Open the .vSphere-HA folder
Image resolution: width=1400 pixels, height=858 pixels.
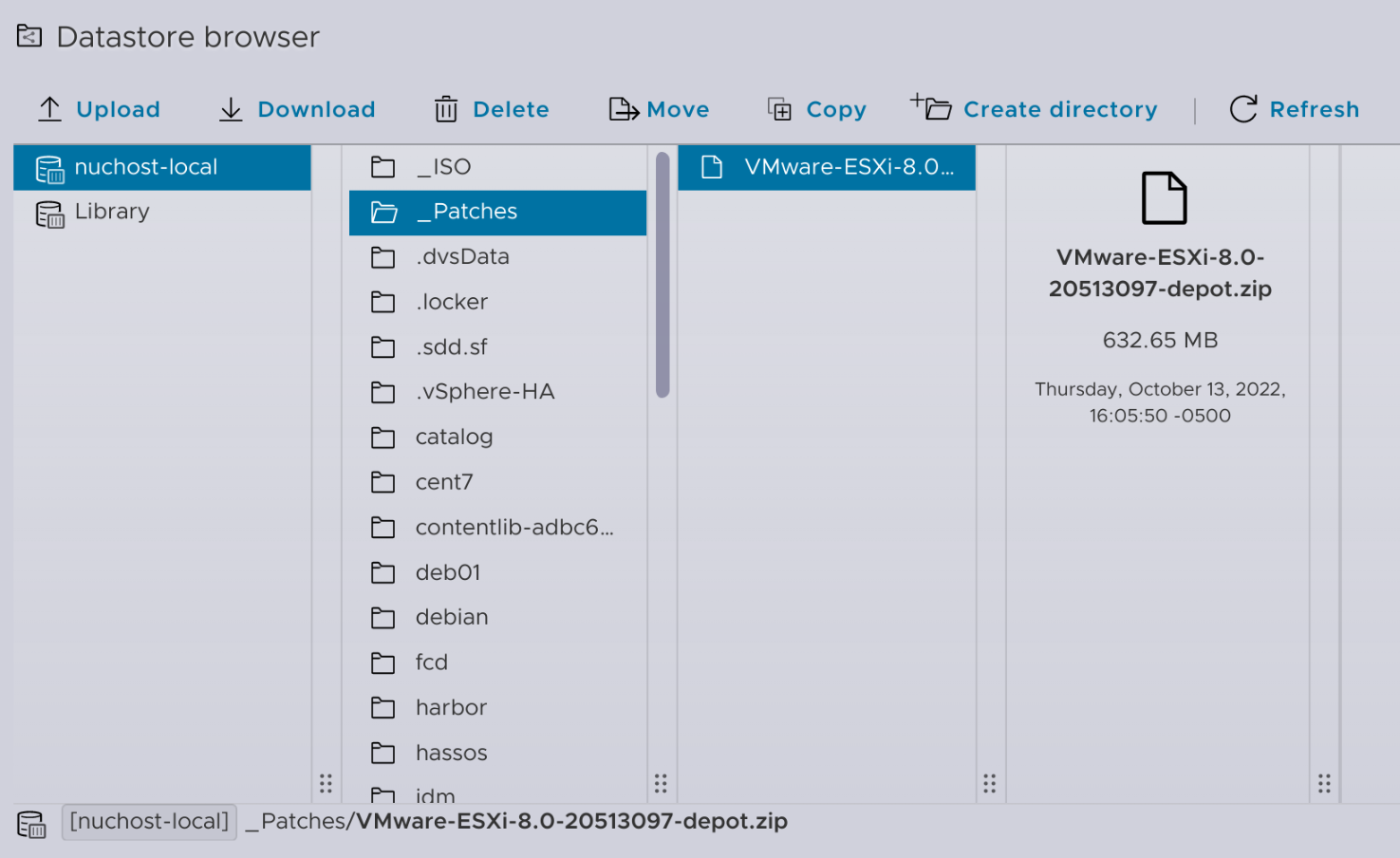click(497, 392)
